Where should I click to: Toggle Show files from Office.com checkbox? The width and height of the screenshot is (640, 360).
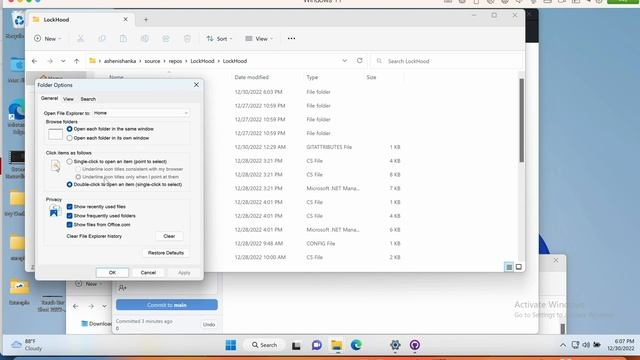[x=69, y=224]
